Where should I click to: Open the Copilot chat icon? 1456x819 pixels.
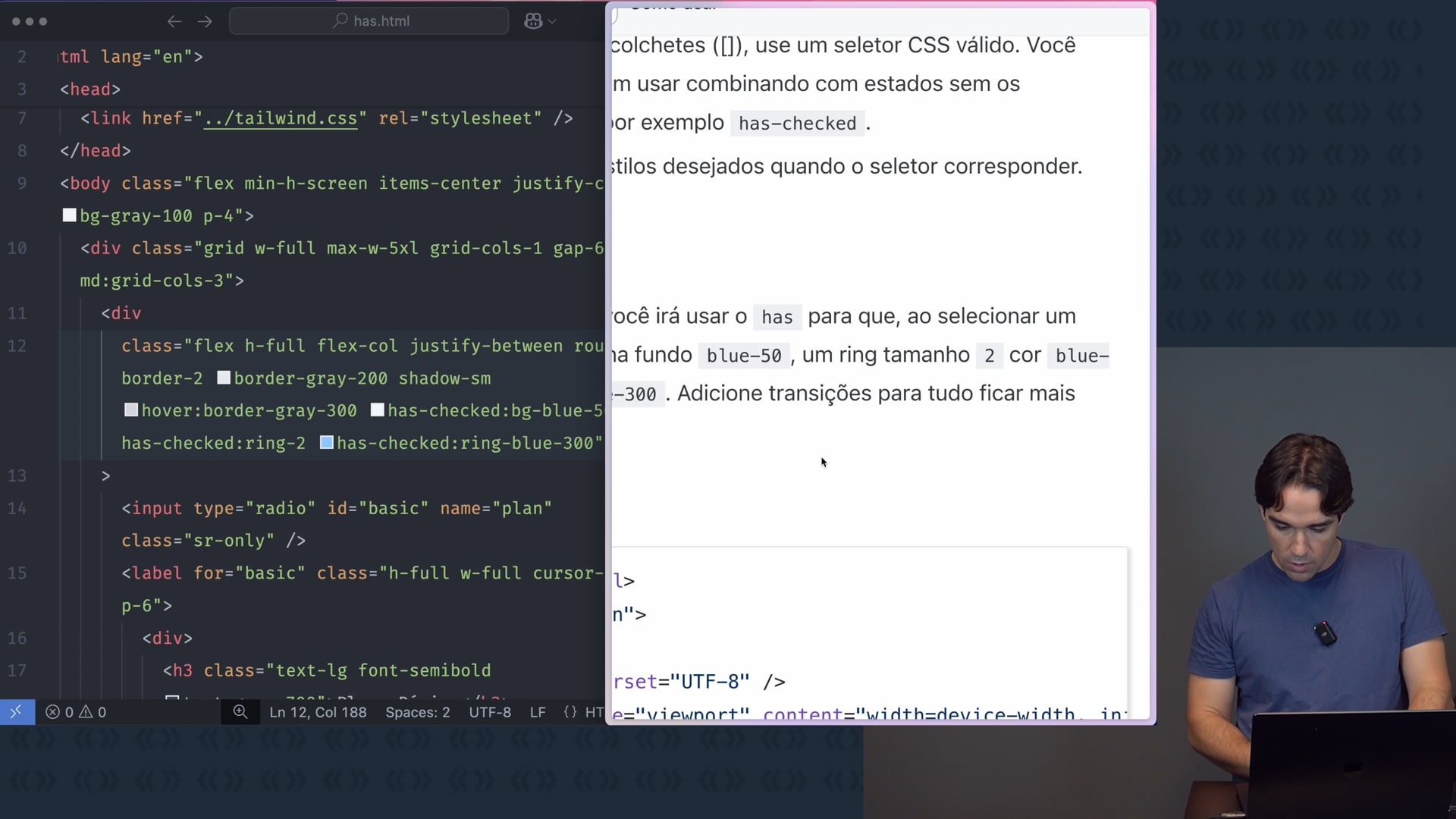pyautogui.click(x=533, y=21)
